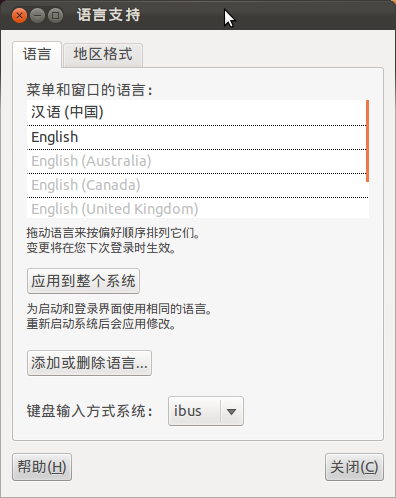396x498 pixels.
Task: Expand the ibus input method dropdown
Action: pyautogui.click(x=206, y=411)
